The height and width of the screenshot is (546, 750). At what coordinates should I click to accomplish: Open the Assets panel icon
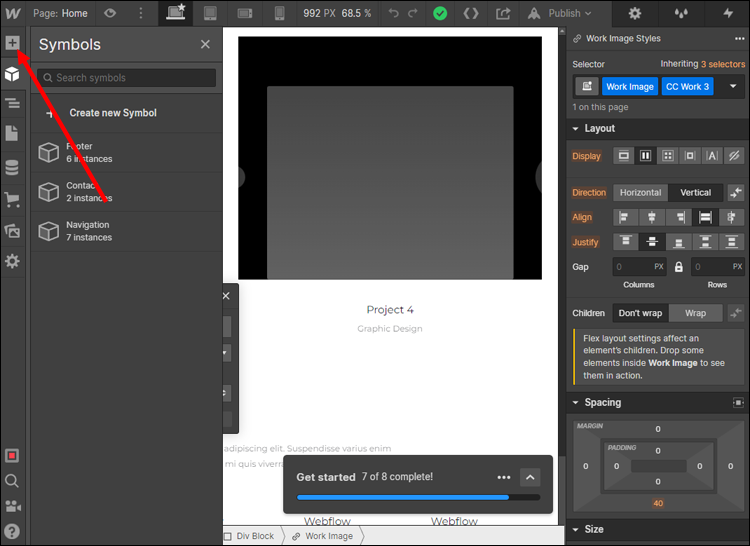coord(12,230)
